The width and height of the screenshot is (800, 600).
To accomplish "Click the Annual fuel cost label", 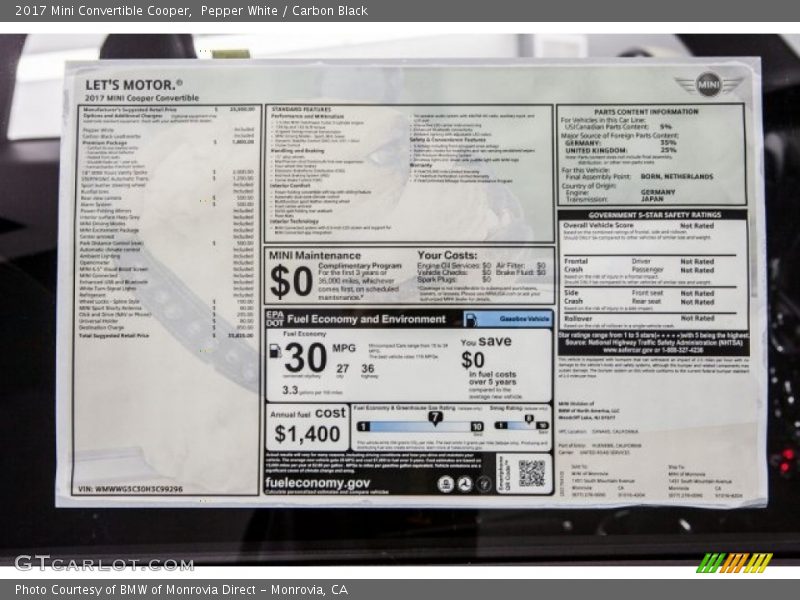I will 308,413.
